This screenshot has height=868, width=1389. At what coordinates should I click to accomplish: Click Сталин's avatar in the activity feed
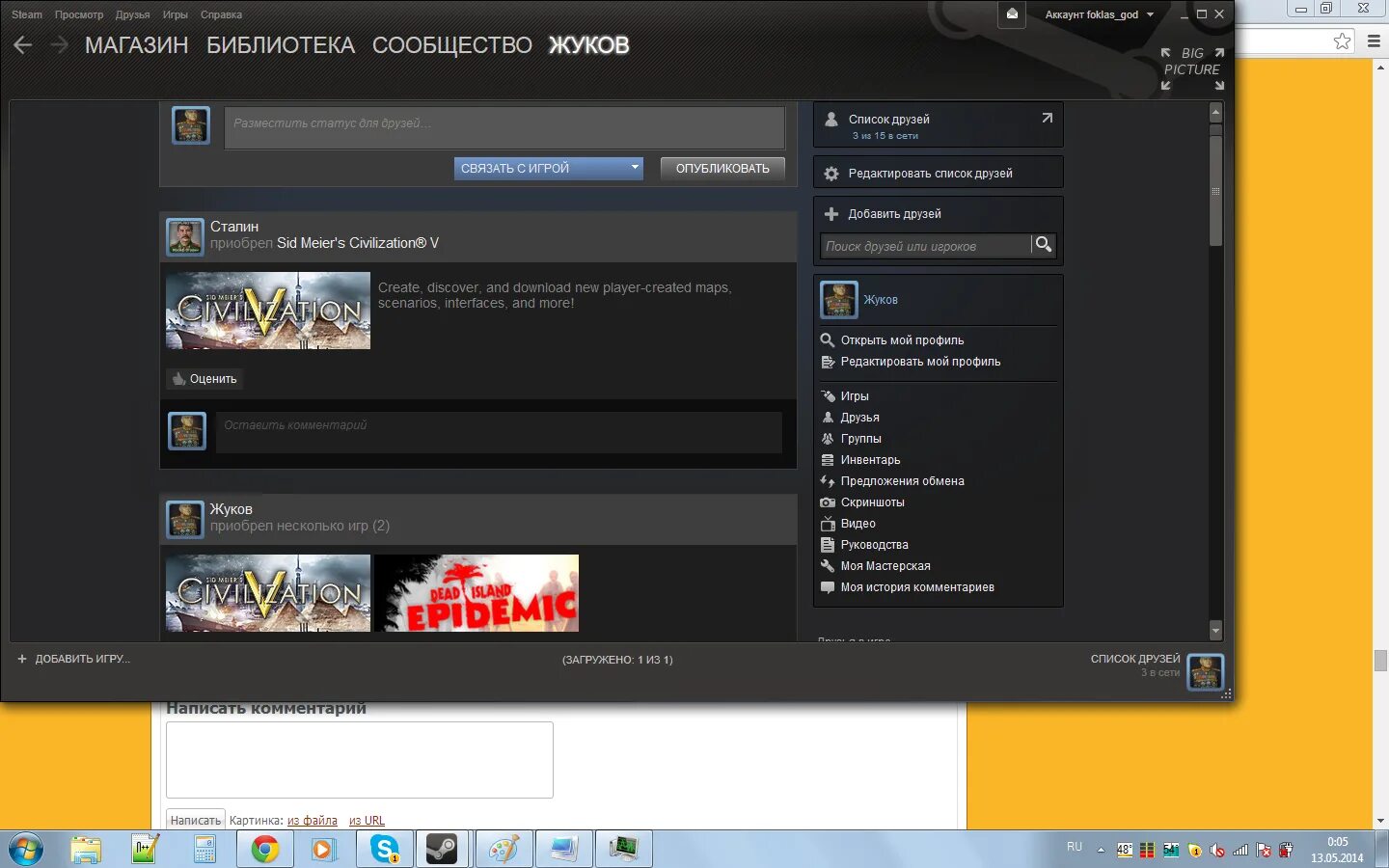pyautogui.click(x=185, y=236)
